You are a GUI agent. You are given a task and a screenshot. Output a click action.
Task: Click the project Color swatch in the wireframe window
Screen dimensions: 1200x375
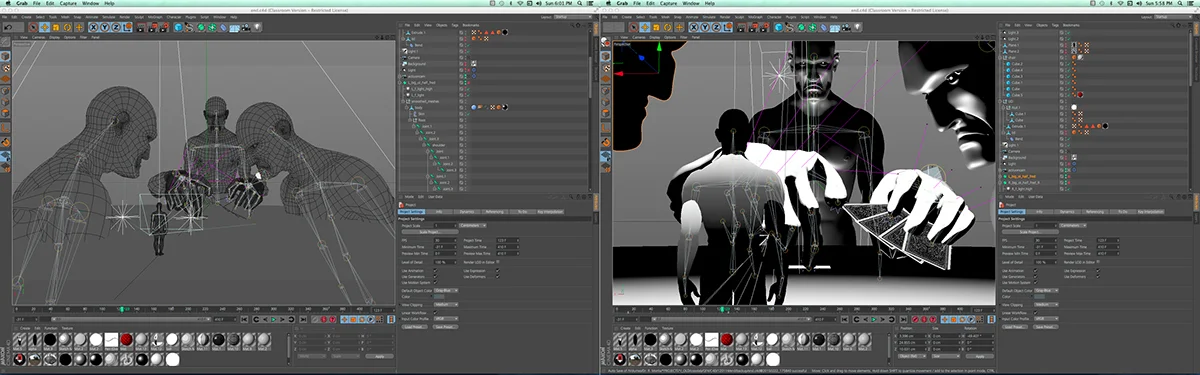(x=439, y=297)
